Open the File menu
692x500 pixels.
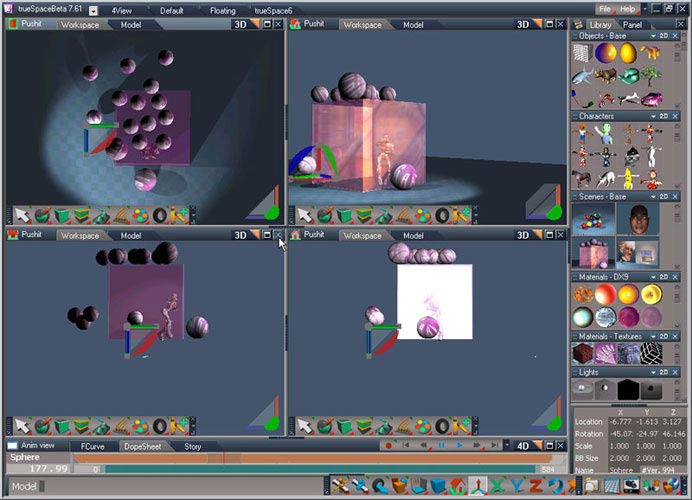(605, 9)
